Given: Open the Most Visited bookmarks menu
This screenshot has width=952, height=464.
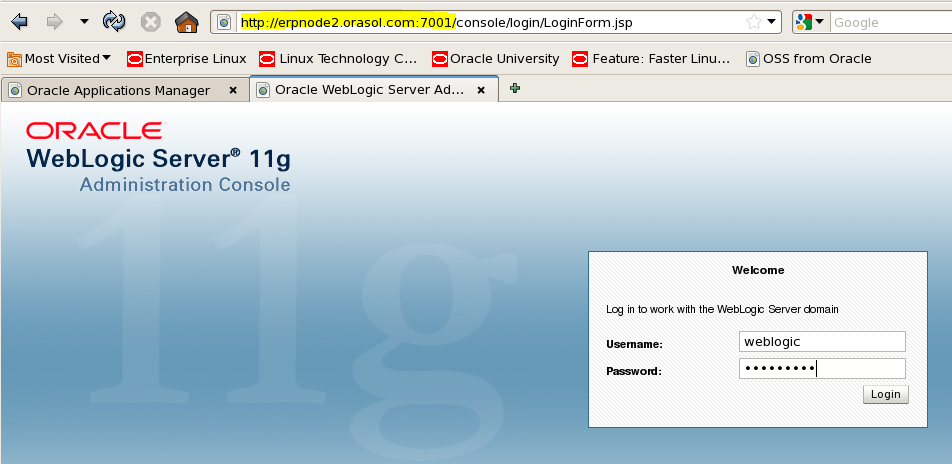Looking at the screenshot, I should tap(59, 59).
